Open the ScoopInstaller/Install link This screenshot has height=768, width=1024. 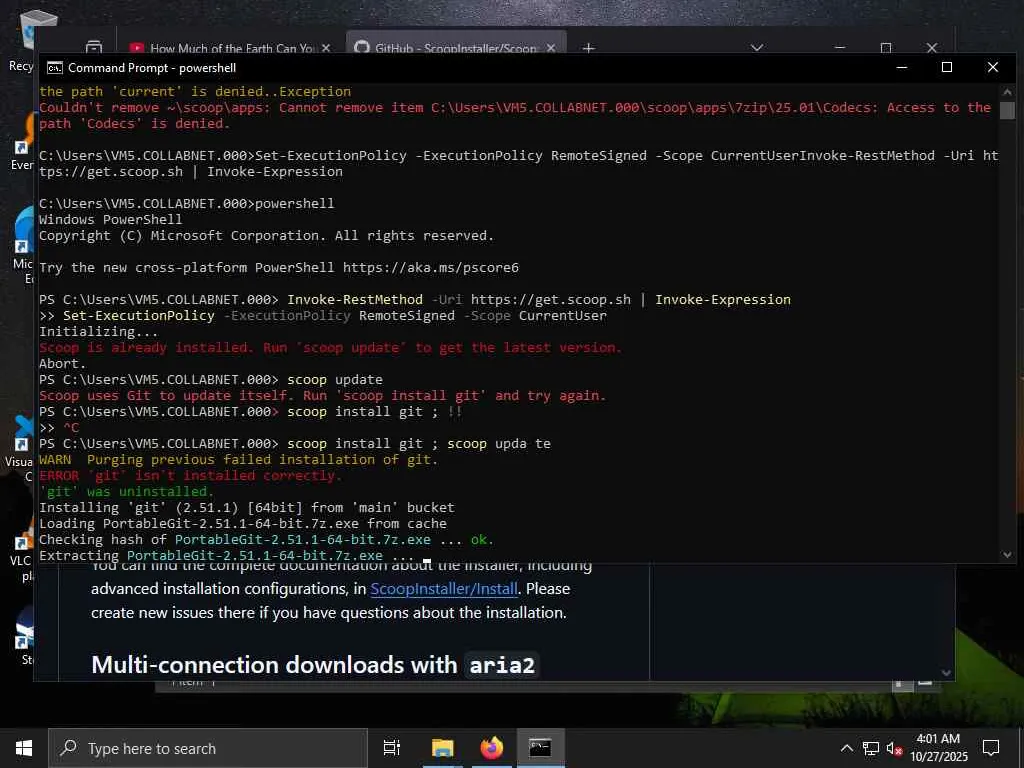(444, 588)
